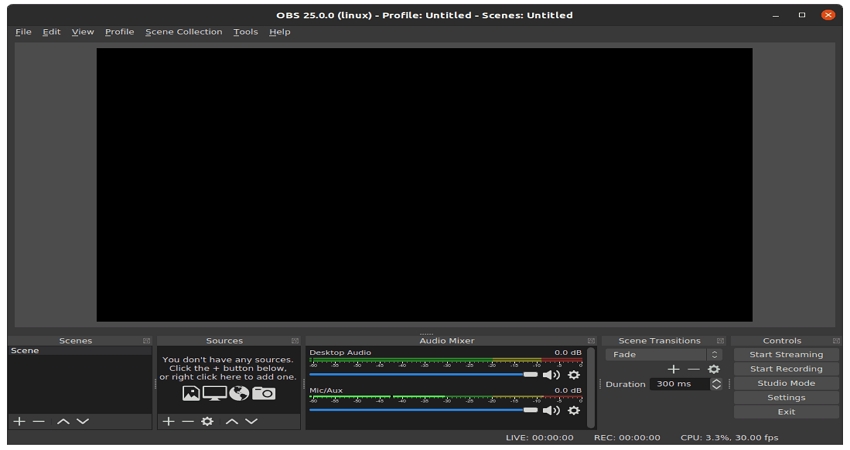The height and width of the screenshot is (450, 850).
Task: Open the View menu
Action: 83,32
